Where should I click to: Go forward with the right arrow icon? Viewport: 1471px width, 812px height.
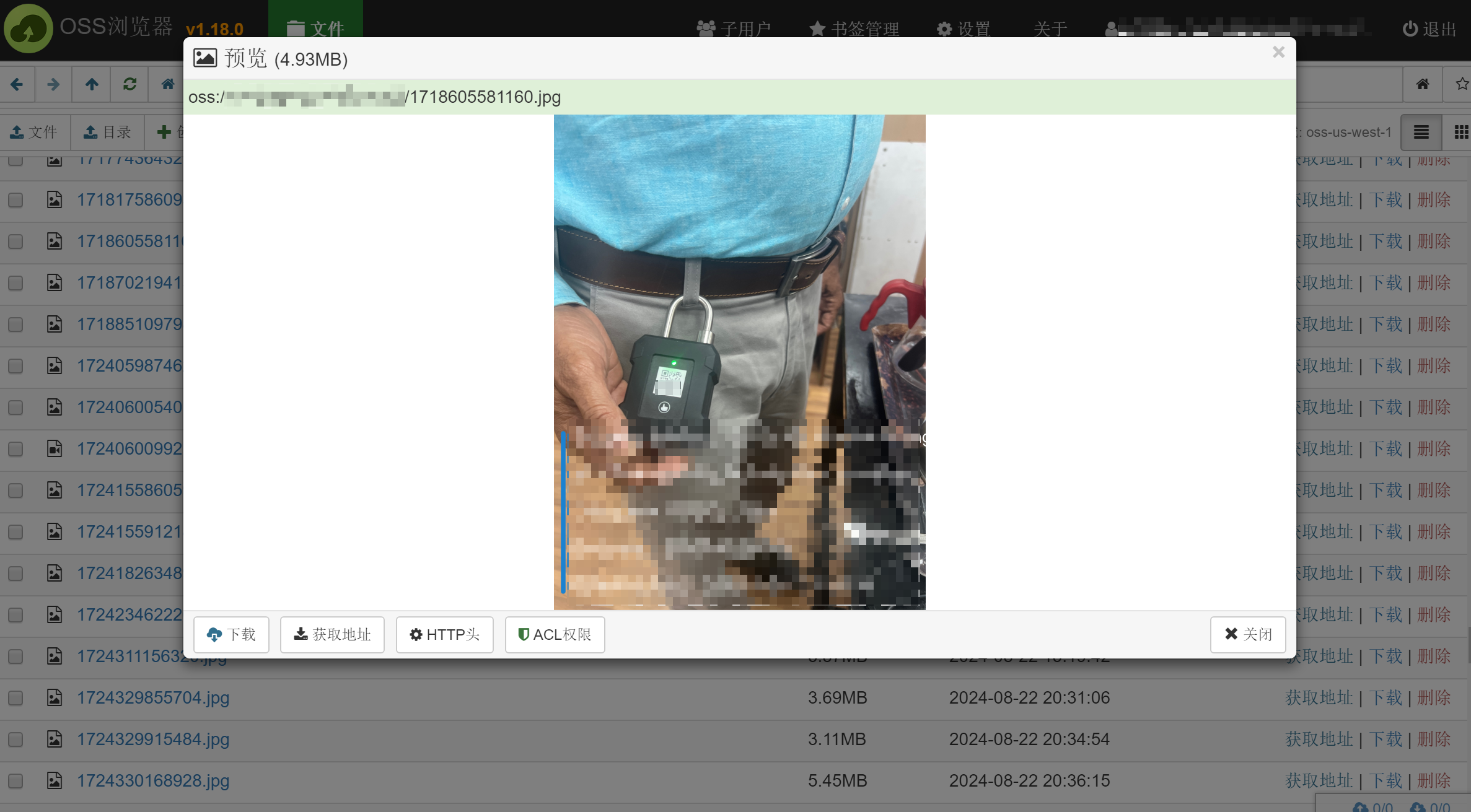(53, 84)
